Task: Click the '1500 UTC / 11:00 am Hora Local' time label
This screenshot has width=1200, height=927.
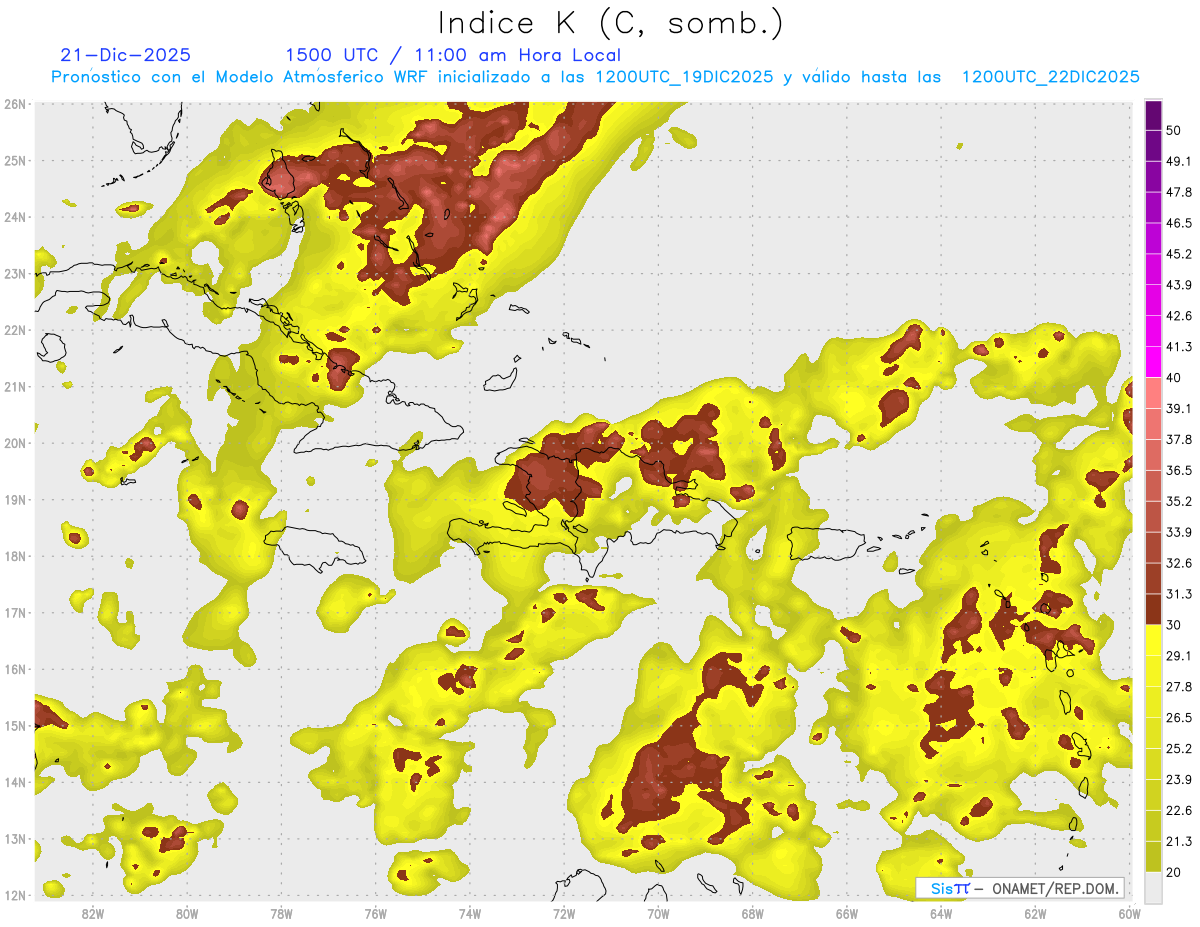Action: coord(453,55)
